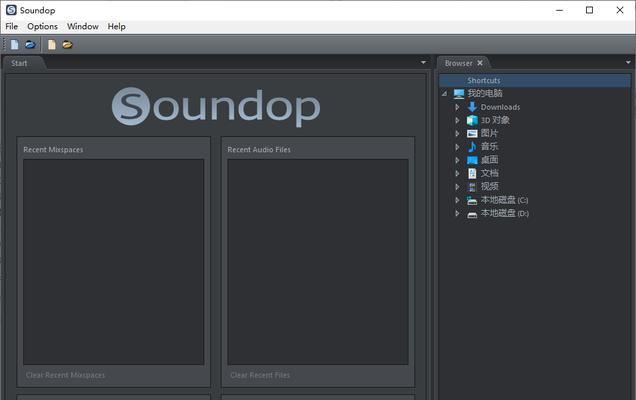Close the Browser panel tab

[x=480, y=63]
